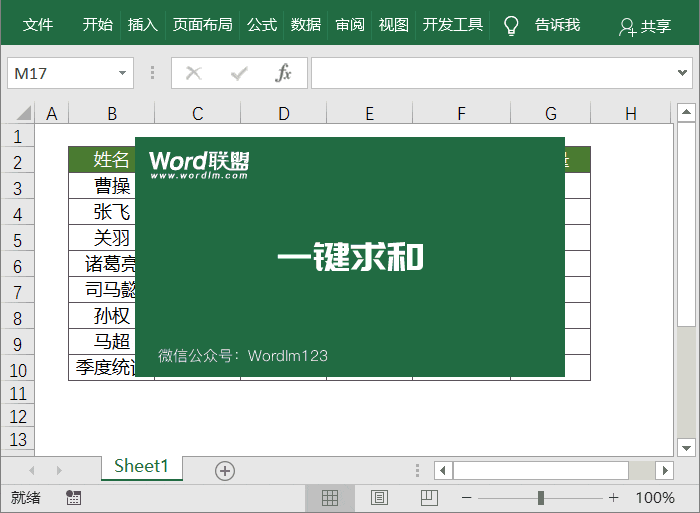Switch to Page Layout view

pos(379,497)
